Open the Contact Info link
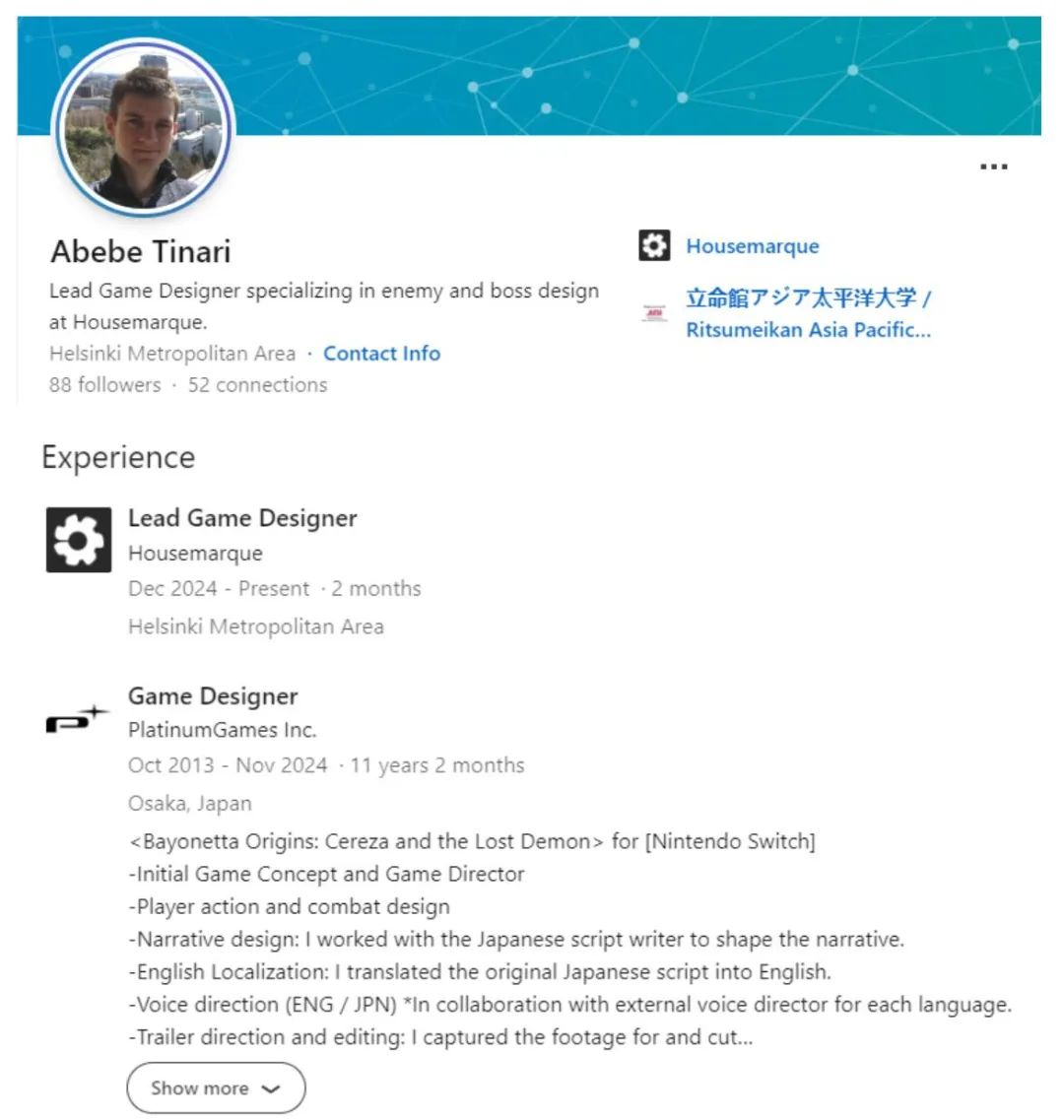 (x=381, y=354)
